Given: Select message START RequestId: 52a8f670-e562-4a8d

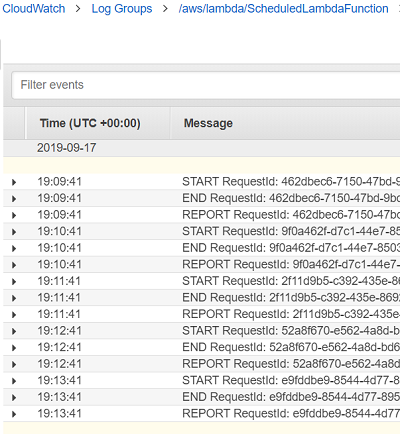Looking at the screenshot, I should tap(291, 331).
